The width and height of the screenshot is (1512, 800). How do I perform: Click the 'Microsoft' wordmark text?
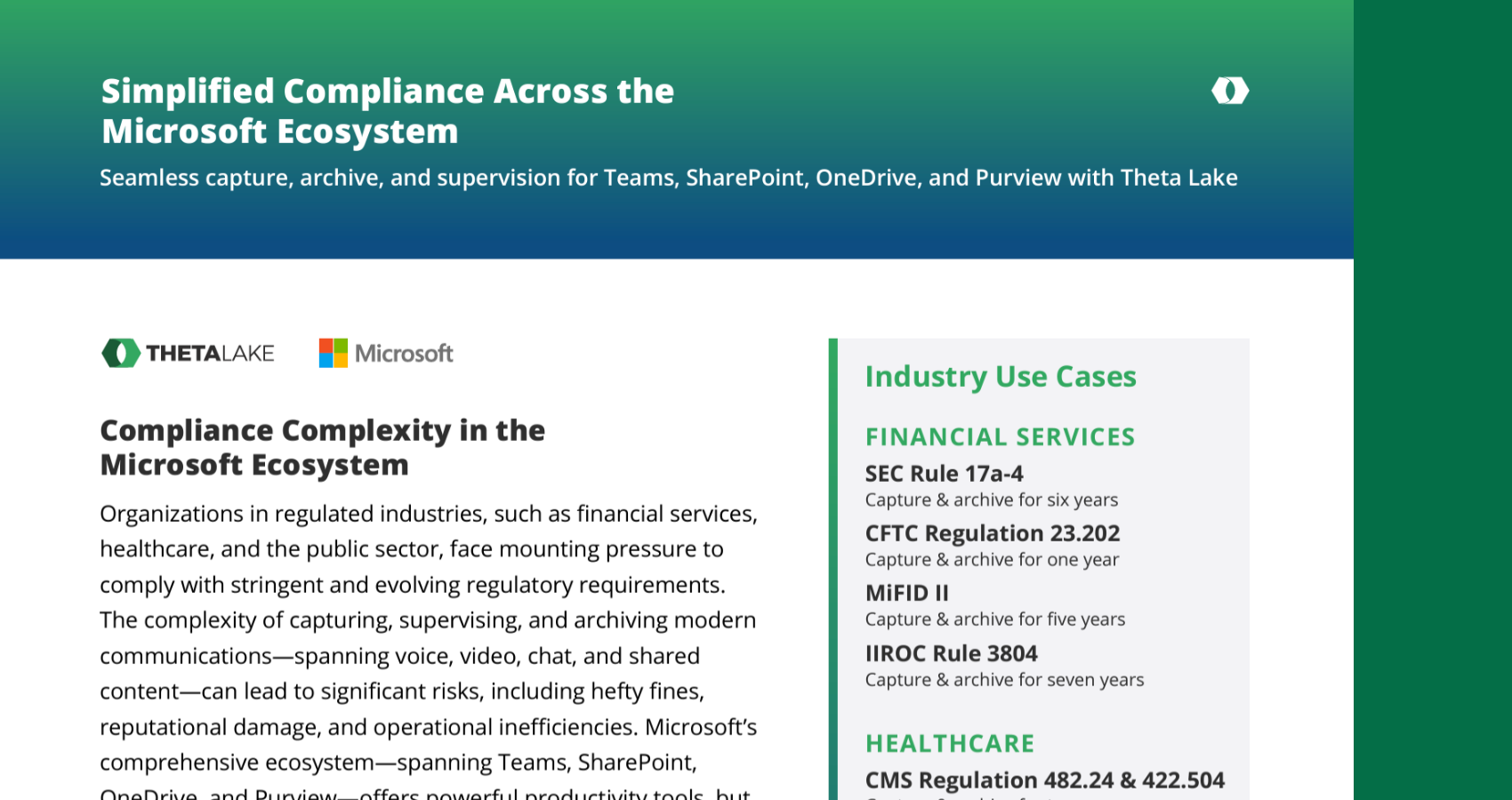tap(404, 354)
